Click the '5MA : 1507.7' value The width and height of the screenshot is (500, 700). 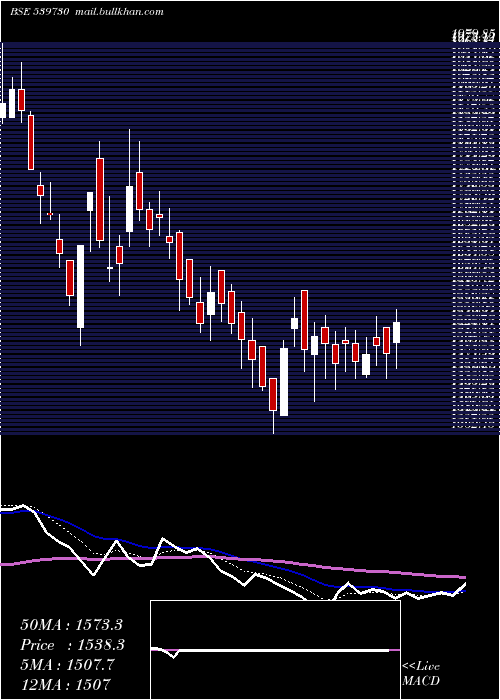click(68, 665)
